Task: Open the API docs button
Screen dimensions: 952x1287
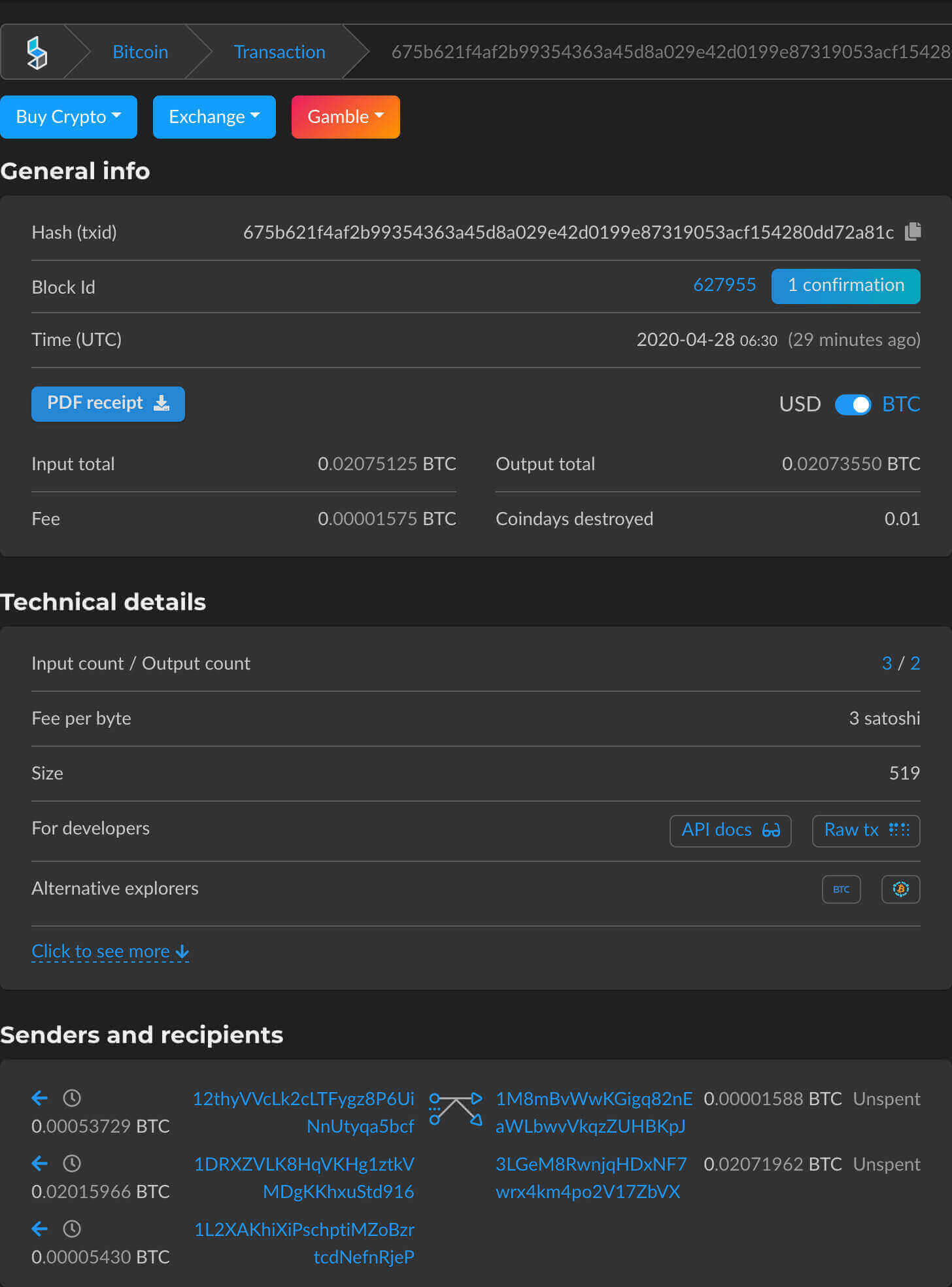Action: [x=730, y=831]
